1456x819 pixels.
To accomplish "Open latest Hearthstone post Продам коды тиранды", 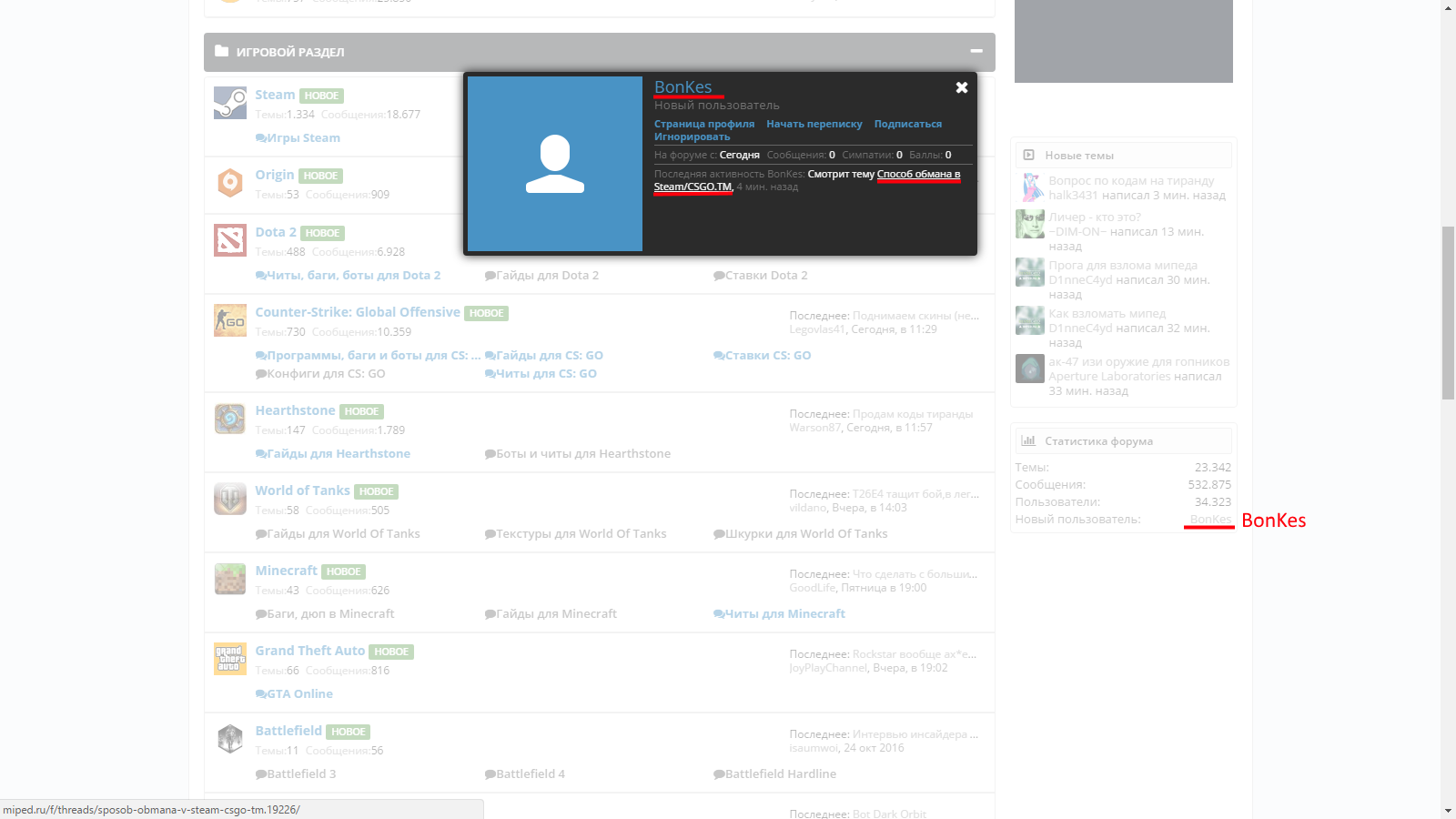I will (913, 414).
